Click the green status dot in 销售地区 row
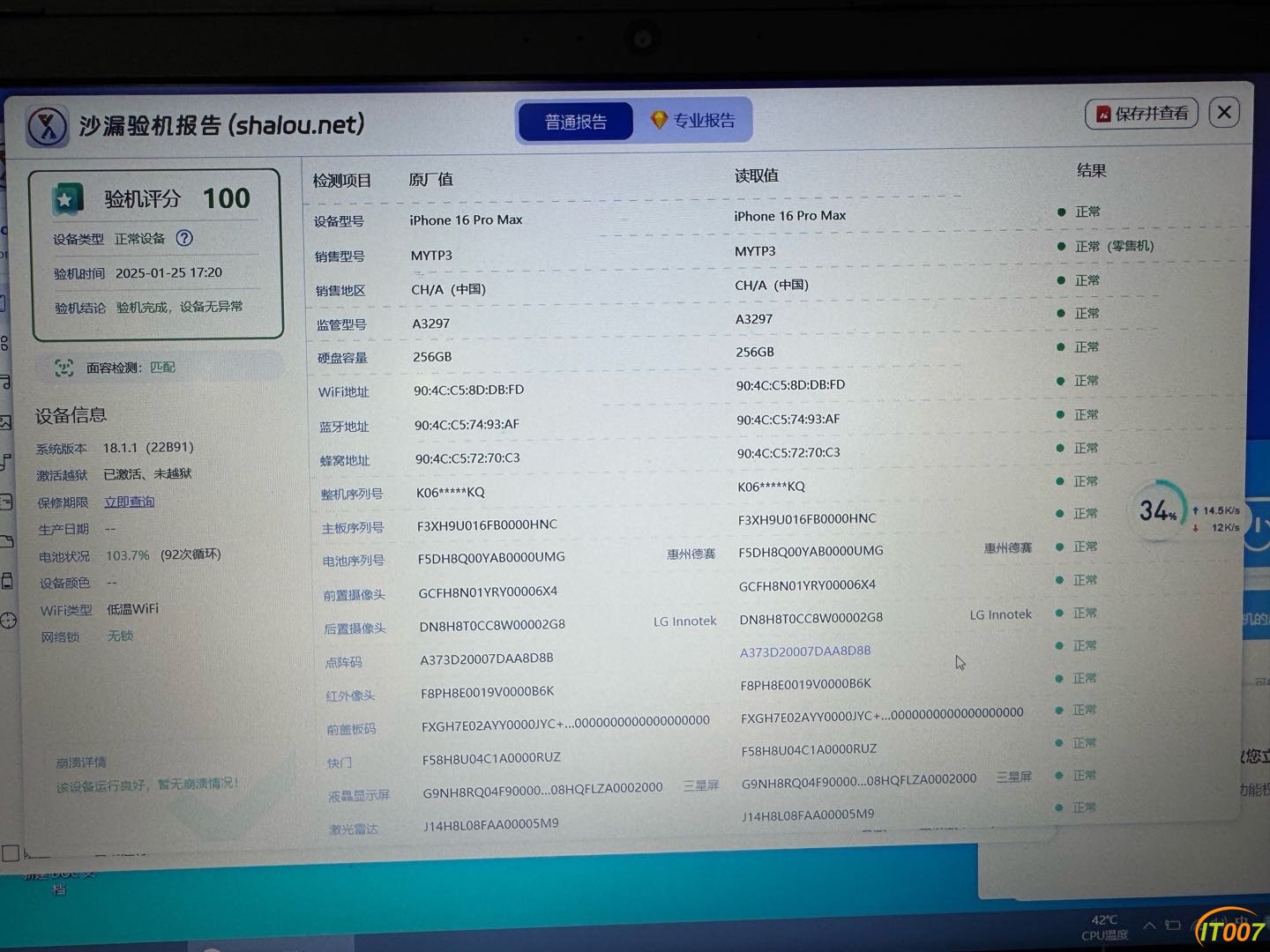Image resolution: width=1270 pixels, height=952 pixels. pos(1061,280)
